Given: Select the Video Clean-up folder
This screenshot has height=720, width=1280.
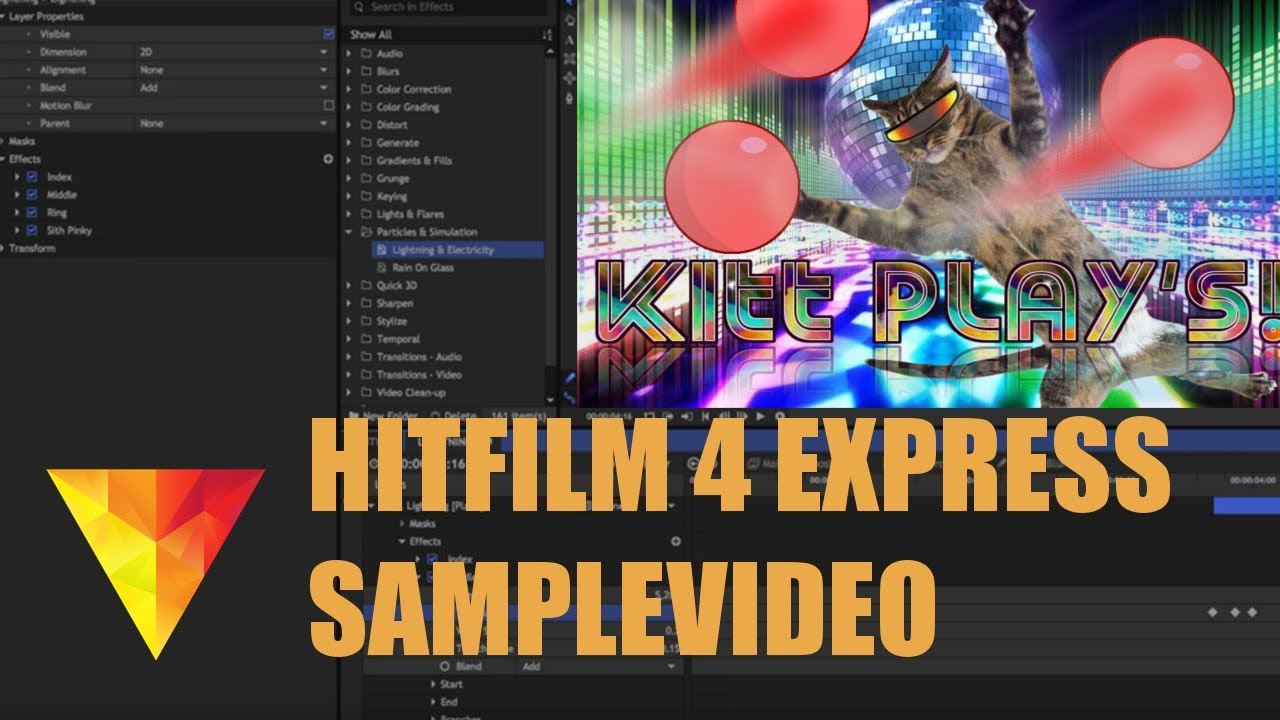Looking at the screenshot, I should (410, 392).
